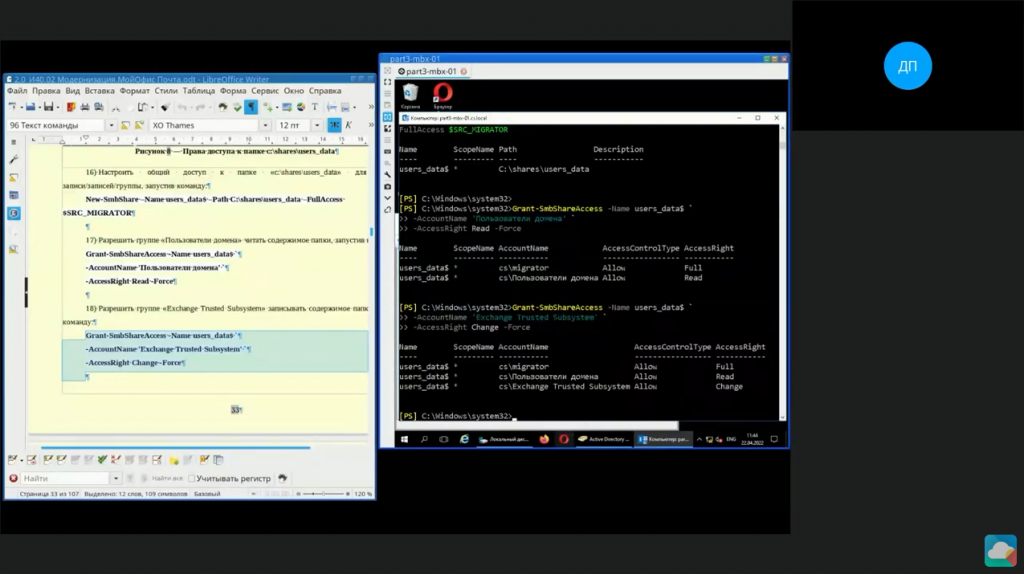
Task: Click the keyboard icon in remote viewer sidebar
Action: coord(387,151)
